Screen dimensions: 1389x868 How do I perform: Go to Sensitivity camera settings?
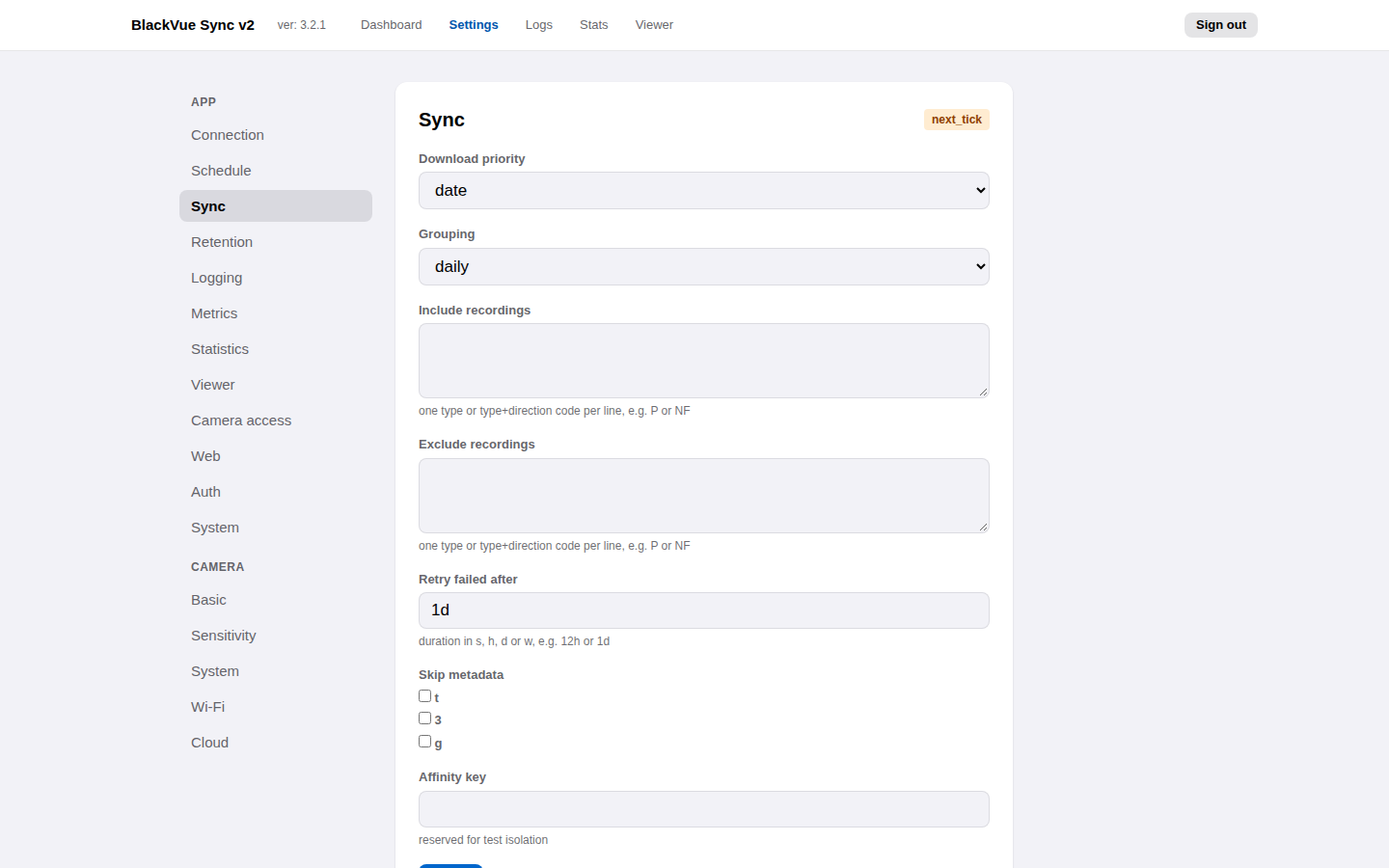click(276, 636)
